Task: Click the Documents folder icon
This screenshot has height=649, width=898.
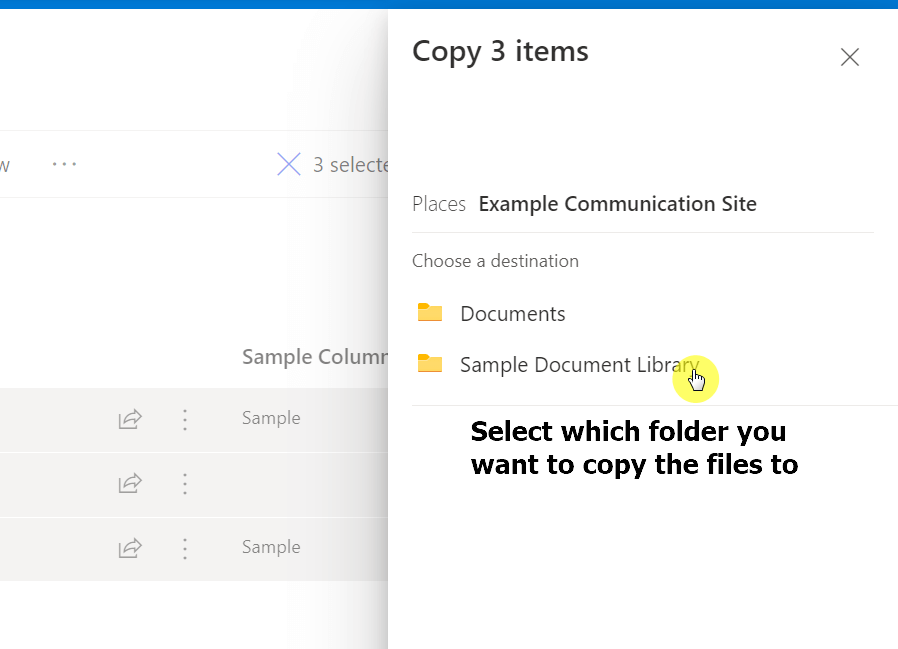Action: click(x=430, y=313)
